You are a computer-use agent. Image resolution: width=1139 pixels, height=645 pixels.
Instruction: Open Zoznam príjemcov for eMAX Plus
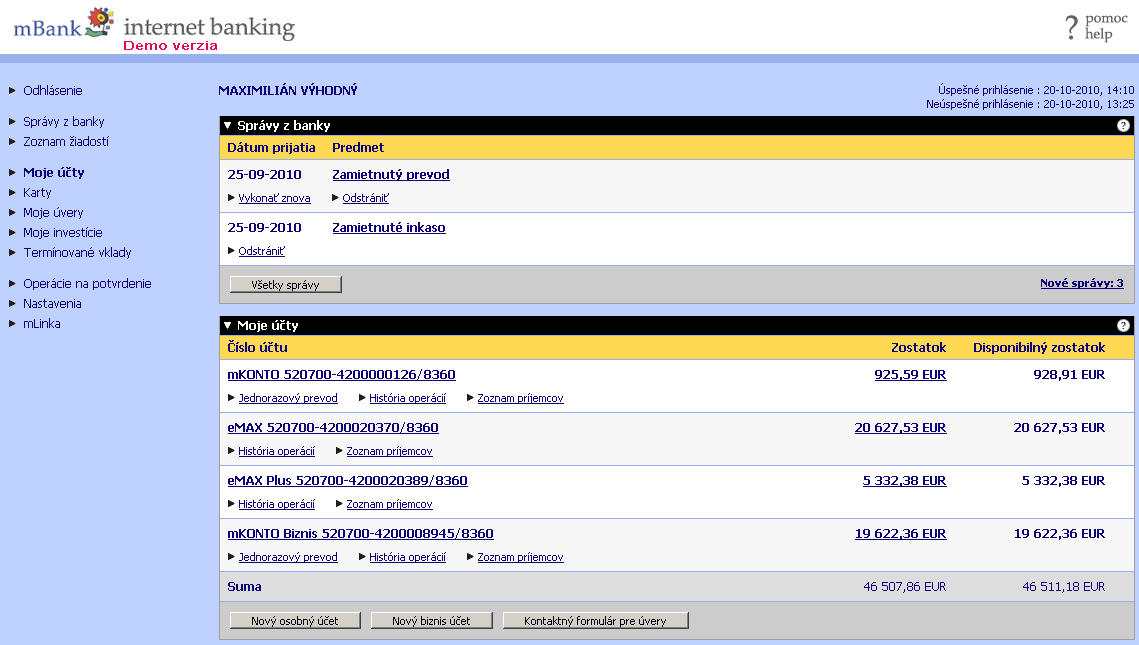389,504
